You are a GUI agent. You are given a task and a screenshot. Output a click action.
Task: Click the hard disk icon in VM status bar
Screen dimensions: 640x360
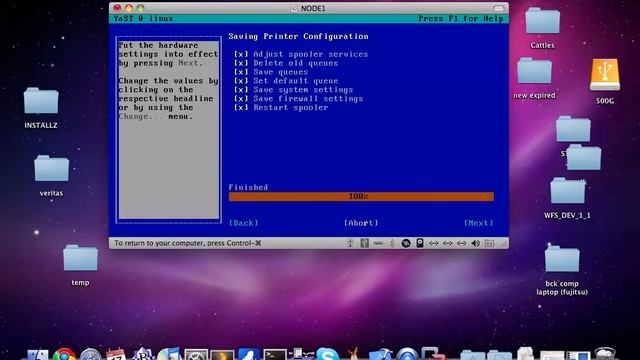tap(420, 243)
